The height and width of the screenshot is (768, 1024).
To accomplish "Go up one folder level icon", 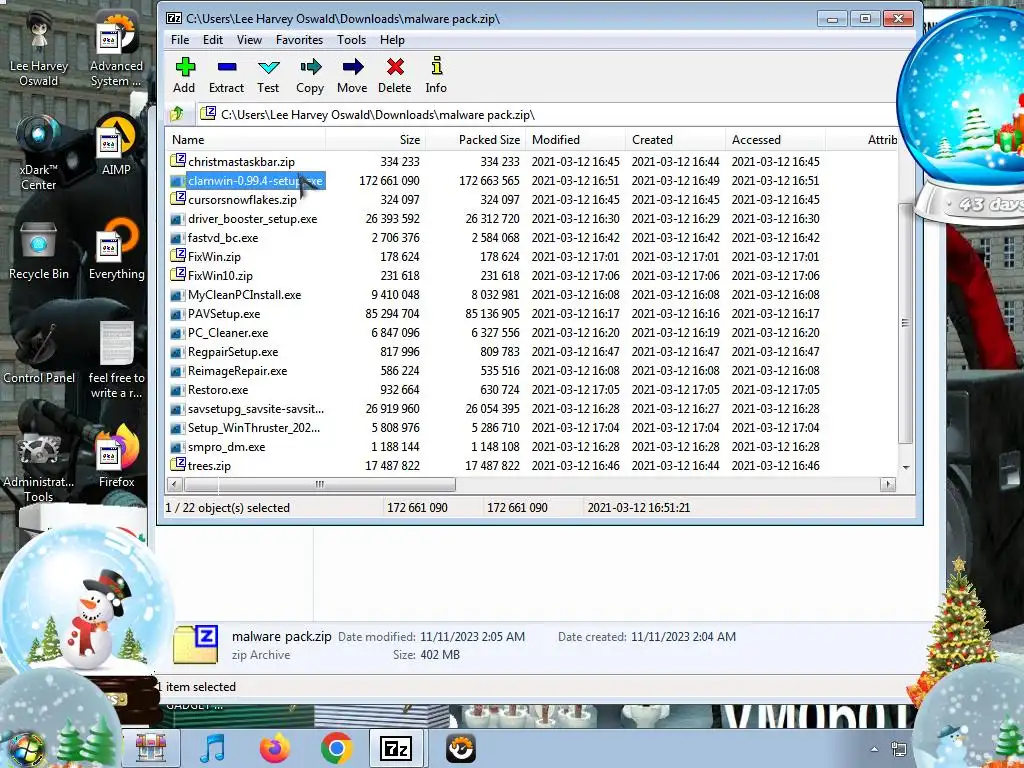I will 176,114.
